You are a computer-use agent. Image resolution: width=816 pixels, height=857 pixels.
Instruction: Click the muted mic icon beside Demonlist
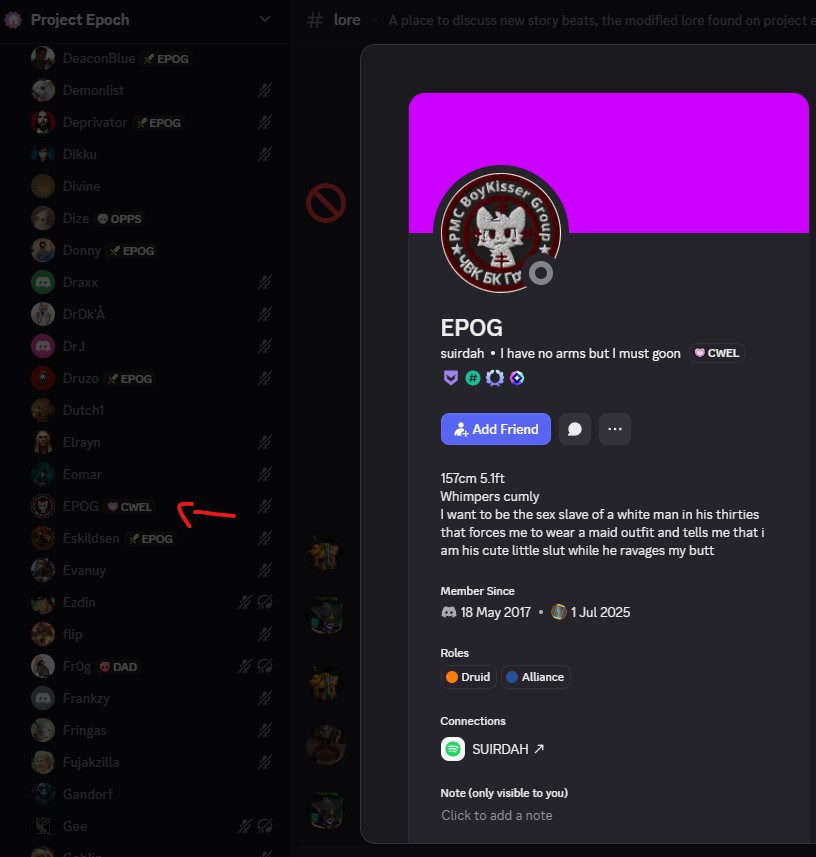[x=265, y=90]
